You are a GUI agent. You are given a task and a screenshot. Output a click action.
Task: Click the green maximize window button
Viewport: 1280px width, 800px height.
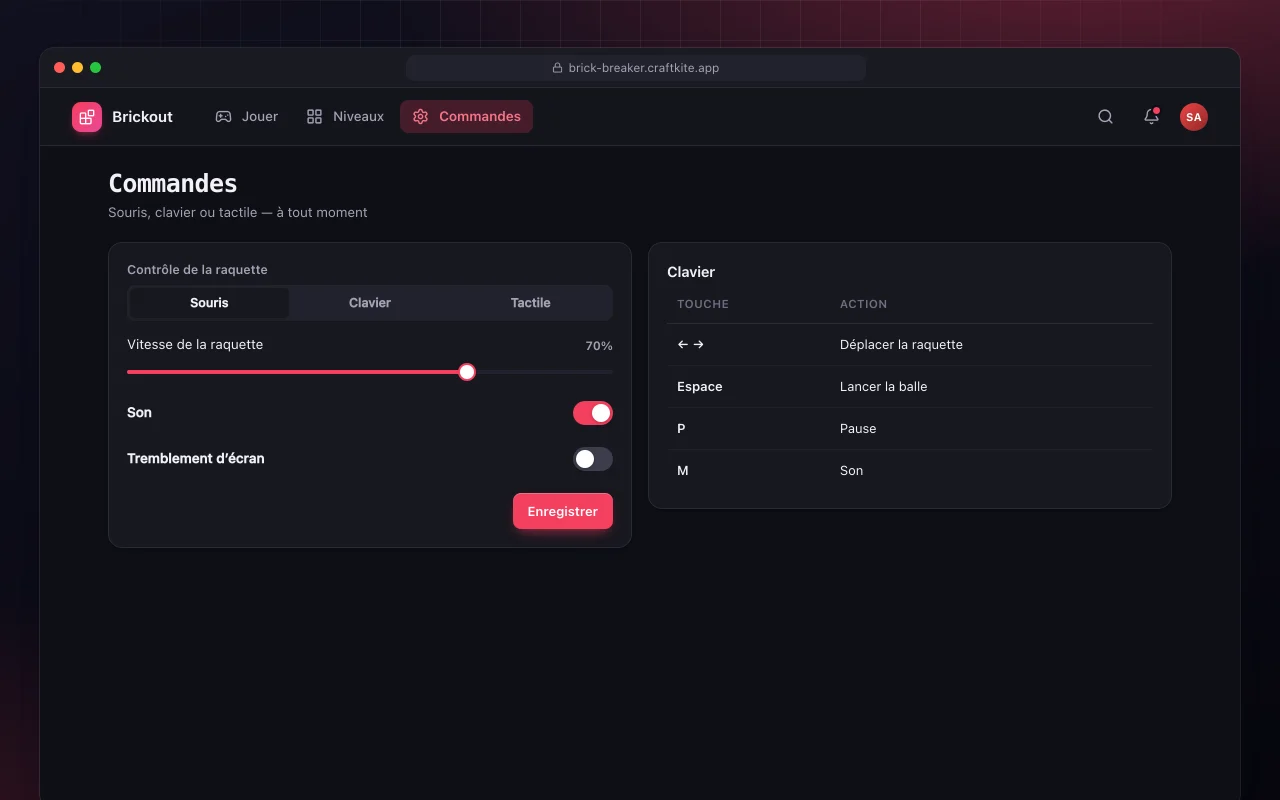(96, 68)
